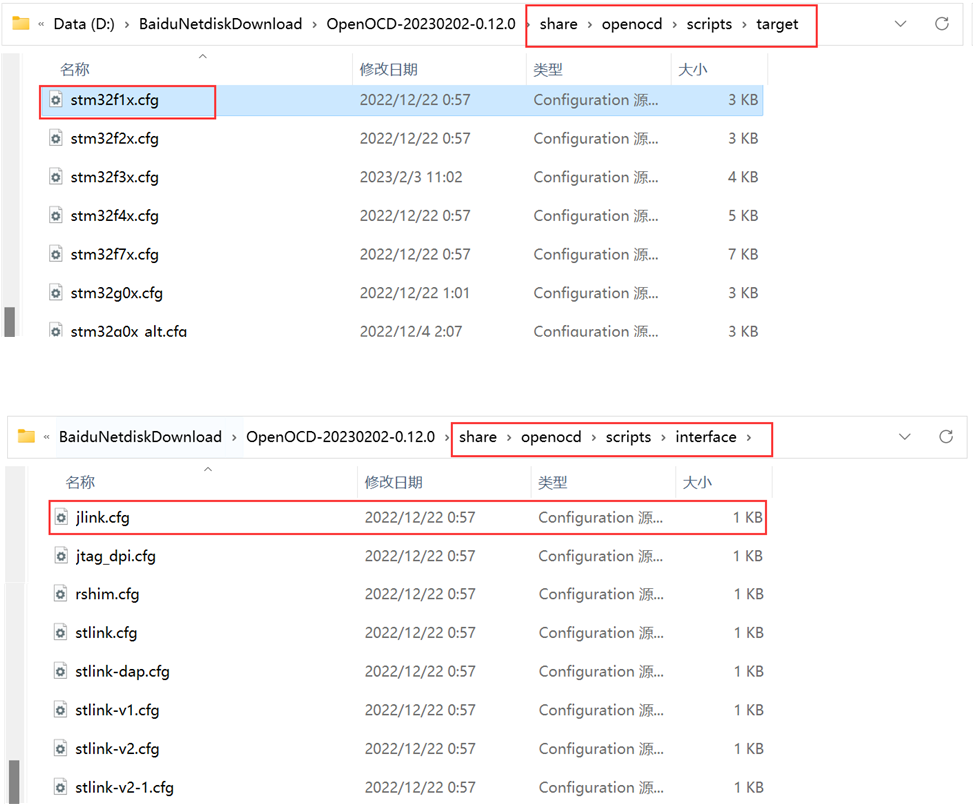Click the stm32g0x.cfg file icon
This screenshot has width=974, height=805.
click(x=57, y=293)
